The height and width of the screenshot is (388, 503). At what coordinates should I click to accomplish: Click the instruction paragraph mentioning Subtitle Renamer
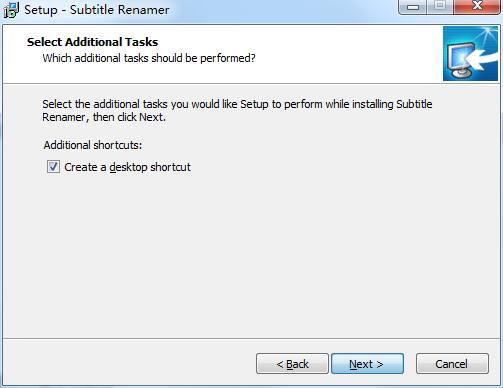pos(237,110)
